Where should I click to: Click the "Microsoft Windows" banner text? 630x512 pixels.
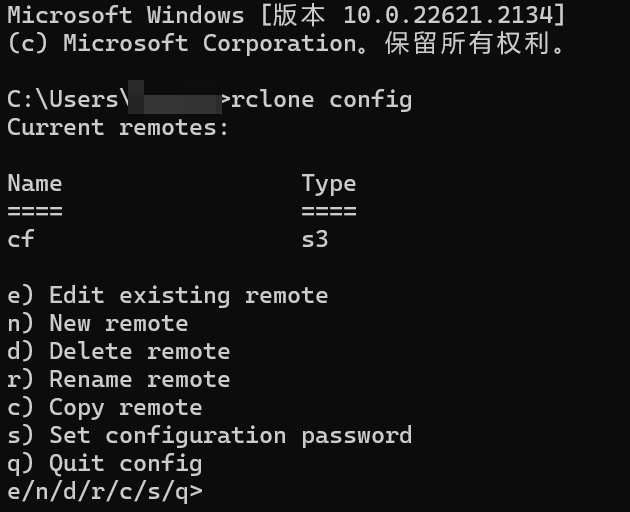(x=125, y=15)
